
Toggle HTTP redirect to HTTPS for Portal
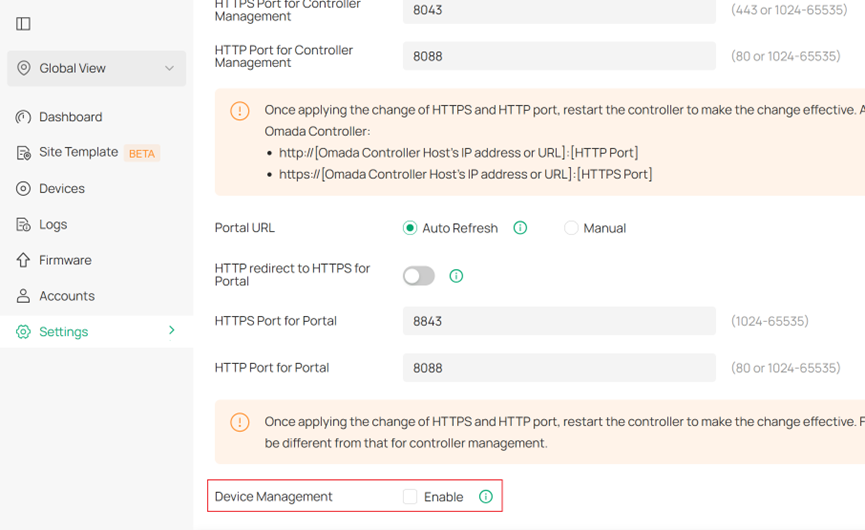(x=419, y=276)
